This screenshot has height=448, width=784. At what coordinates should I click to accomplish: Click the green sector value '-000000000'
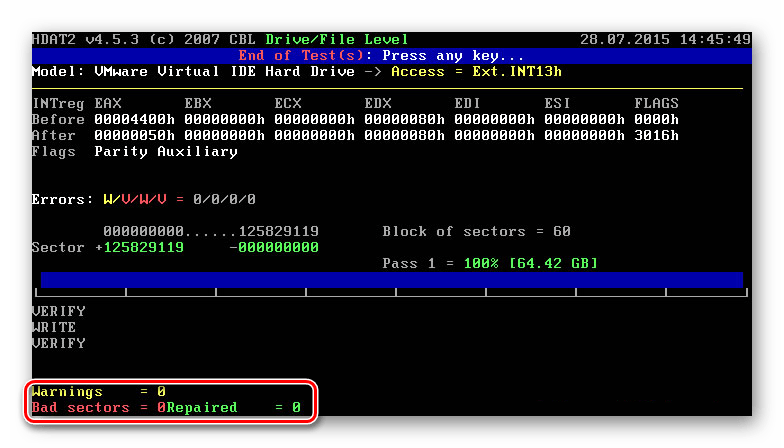click(x=274, y=248)
